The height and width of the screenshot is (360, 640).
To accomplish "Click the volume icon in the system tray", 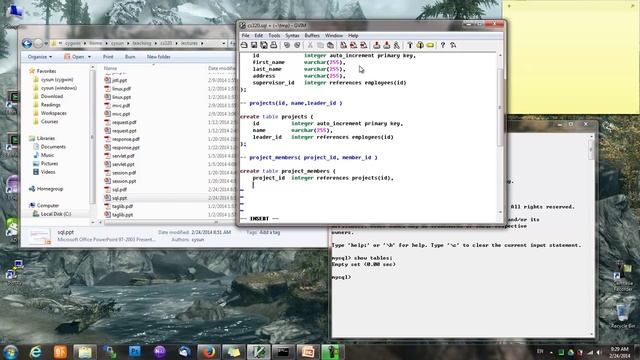I will [599, 352].
